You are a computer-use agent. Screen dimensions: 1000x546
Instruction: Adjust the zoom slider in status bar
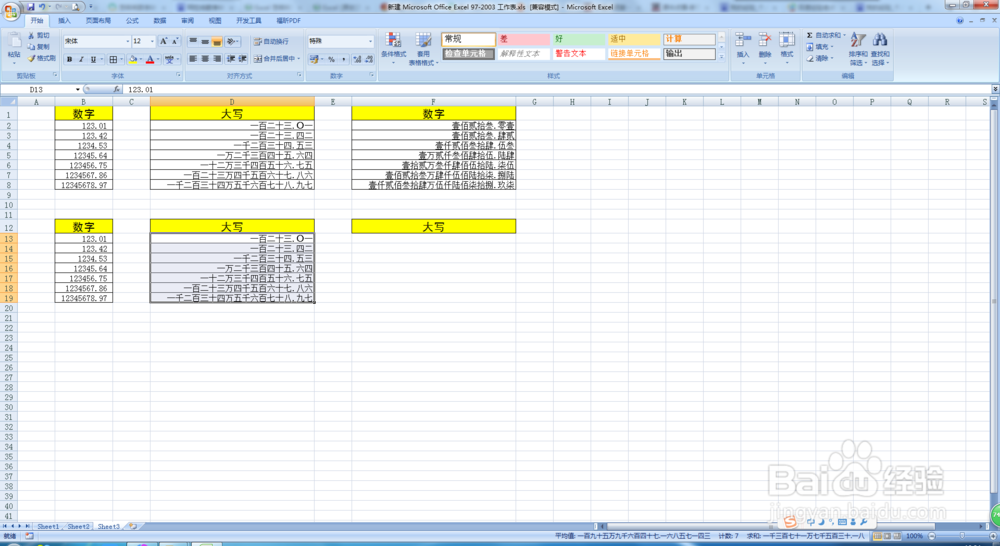[x=962, y=536]
